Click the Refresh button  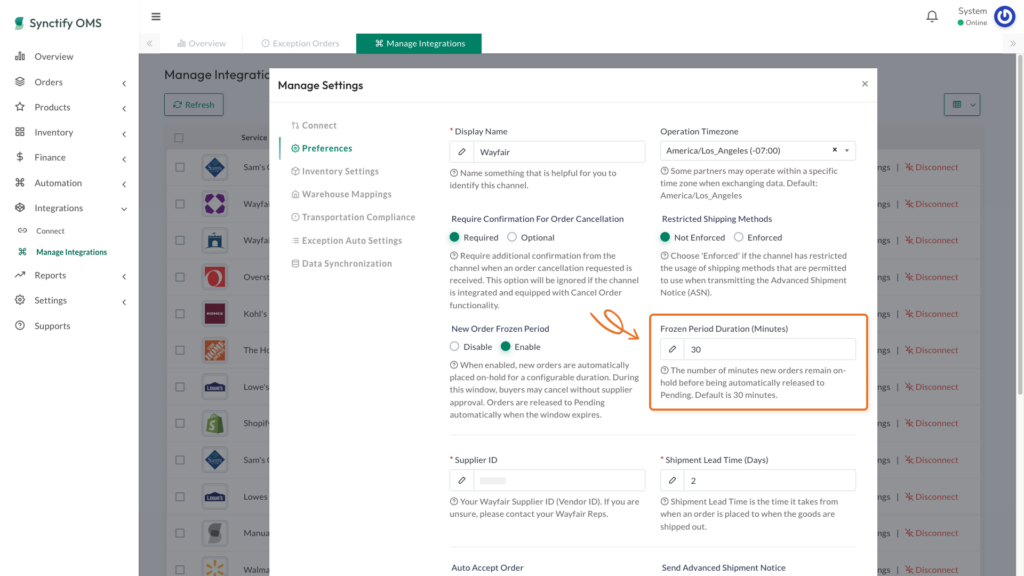[x=194, y=104]
